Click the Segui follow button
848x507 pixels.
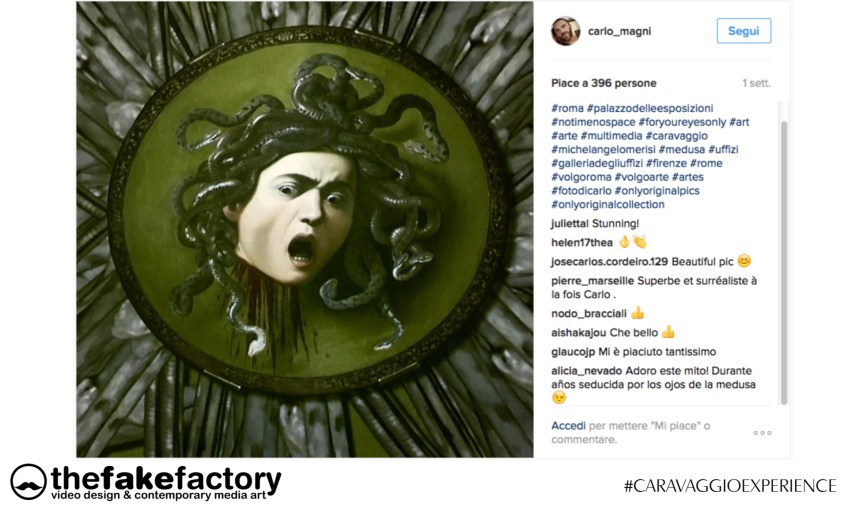tap(744, 31)
